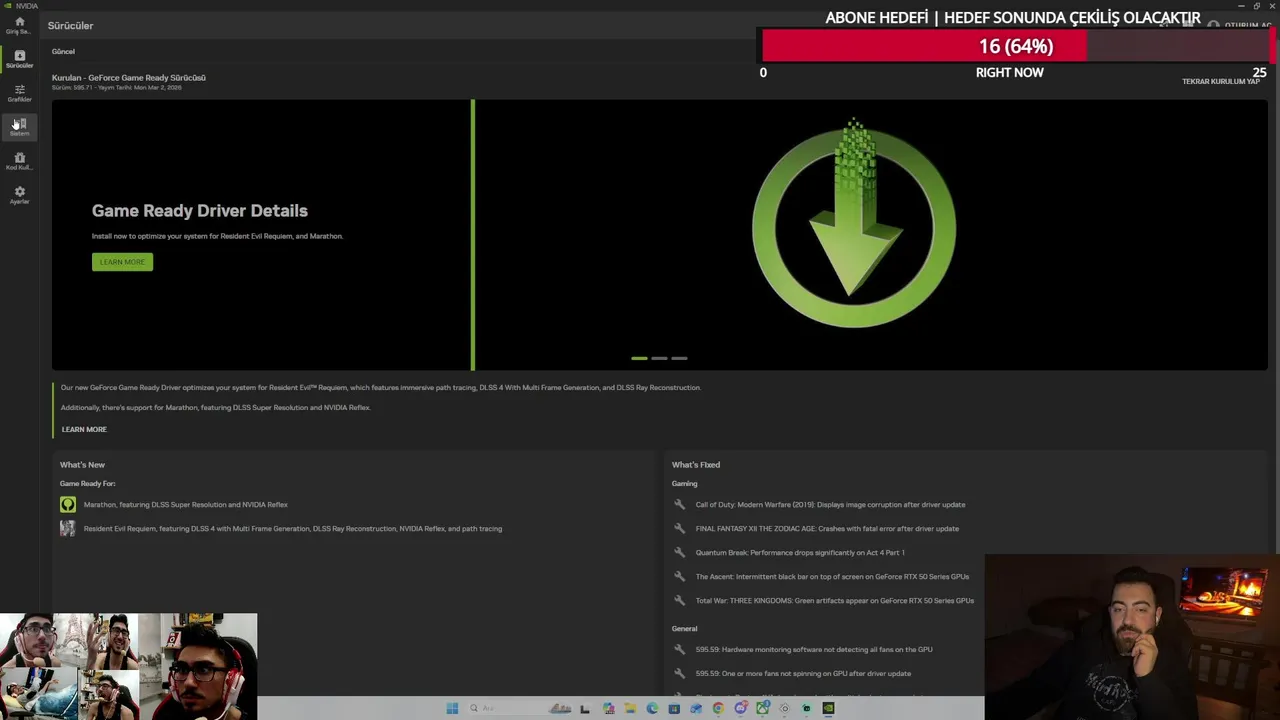Click FINAL FANTASY XII crash fix text
Viewport: 1280px width, 720px height.
(827, 529)
